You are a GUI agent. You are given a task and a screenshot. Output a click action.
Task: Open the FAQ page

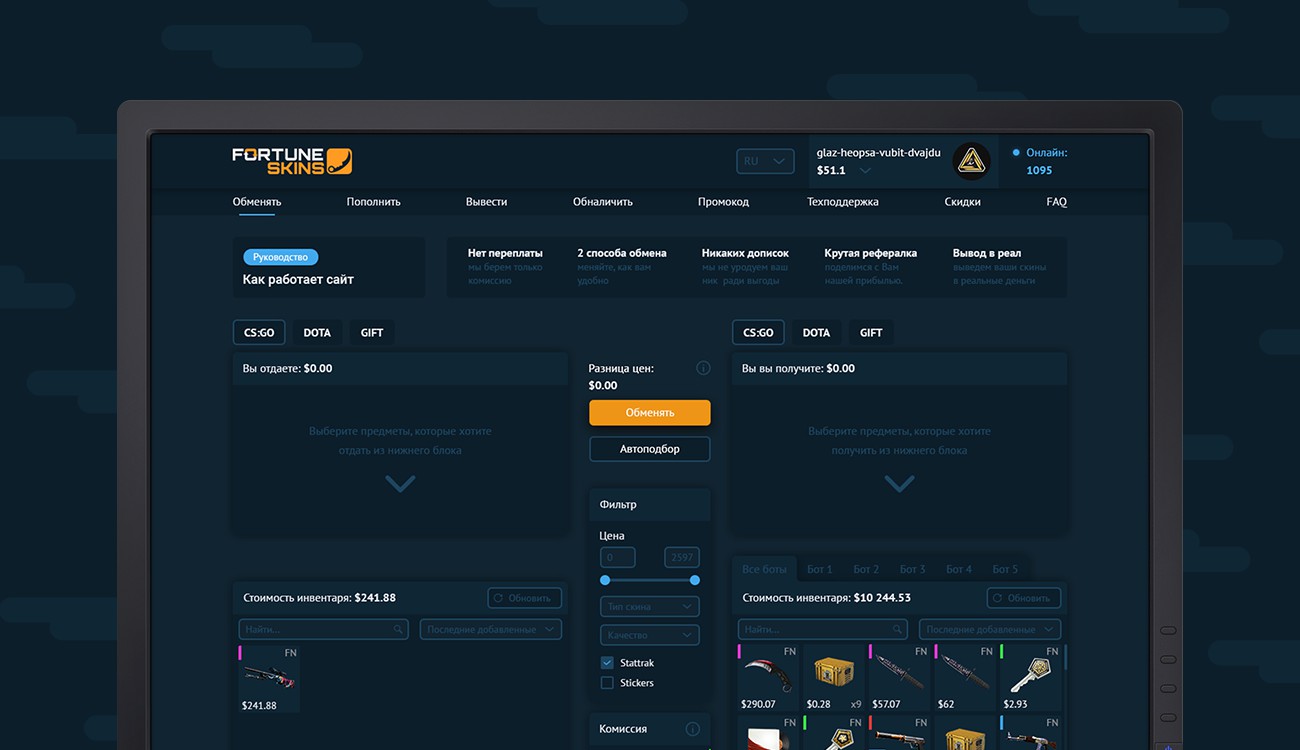1056,202
